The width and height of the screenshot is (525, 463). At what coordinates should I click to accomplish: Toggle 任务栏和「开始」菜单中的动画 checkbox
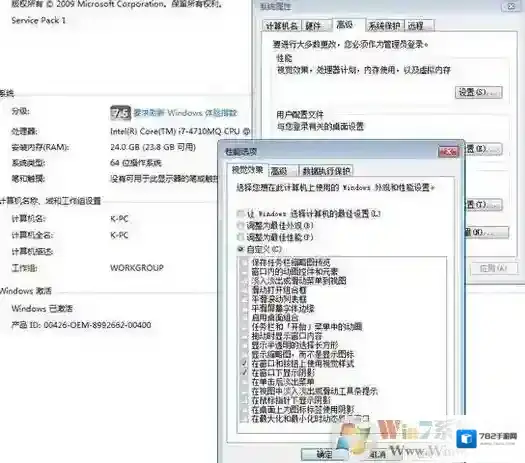(x=245, y=327)
